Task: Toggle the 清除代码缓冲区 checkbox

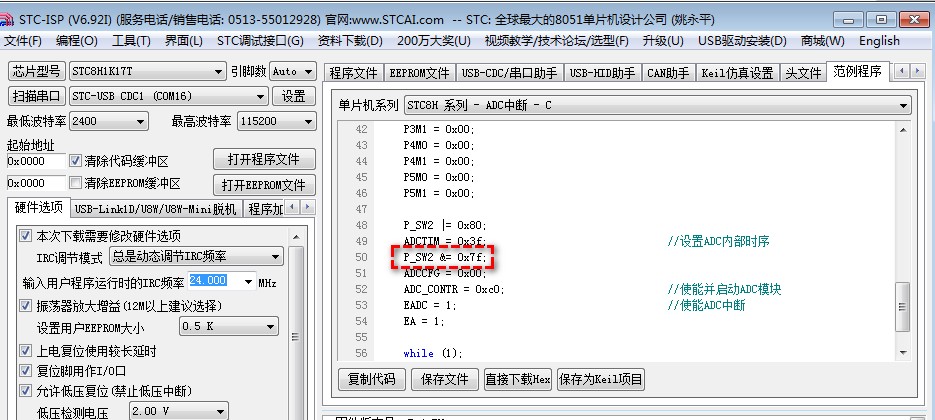Action: click(75, 161)
